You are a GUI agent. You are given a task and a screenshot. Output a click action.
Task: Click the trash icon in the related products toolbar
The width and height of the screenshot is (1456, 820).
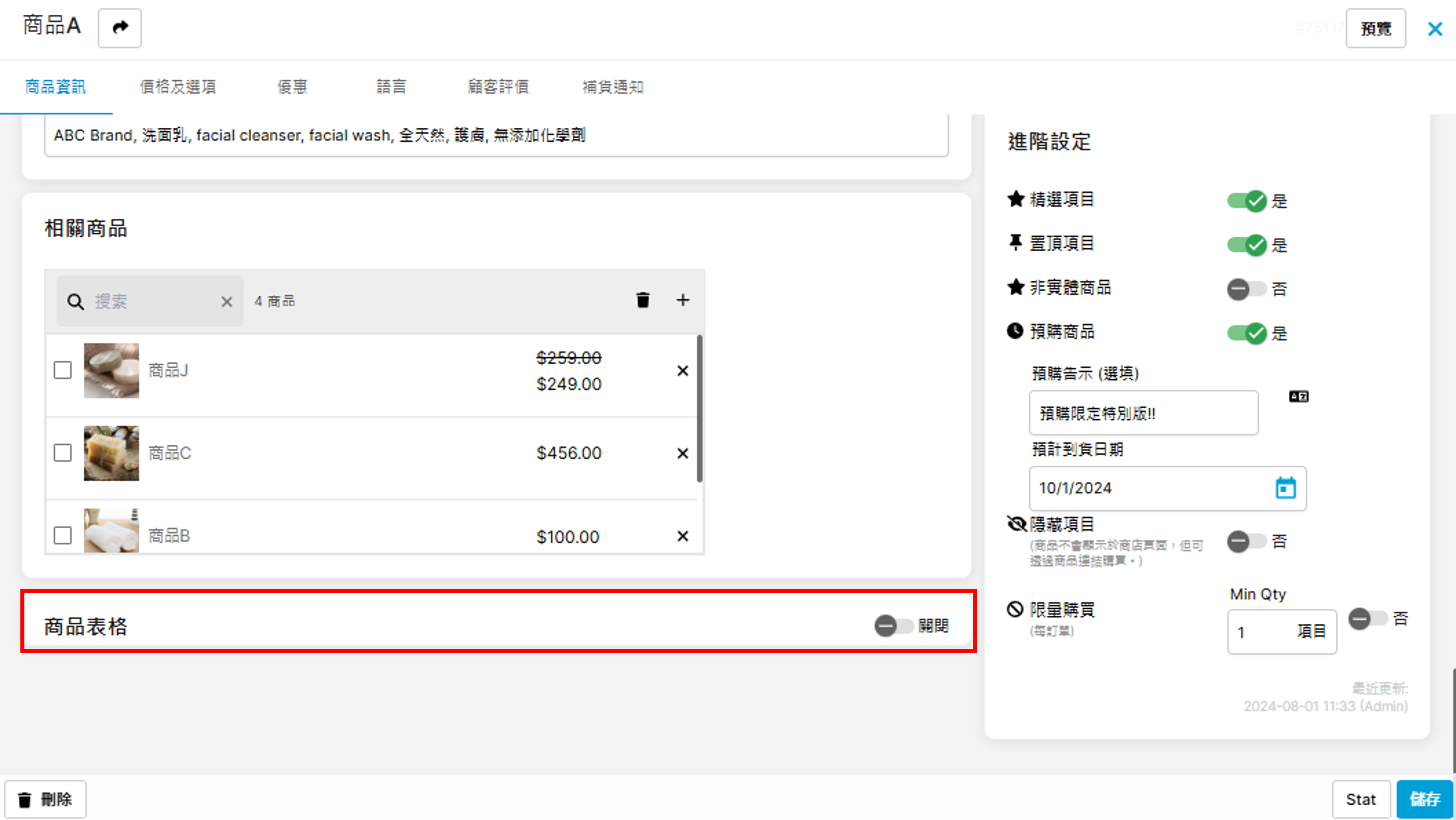(x=643, y=300)
